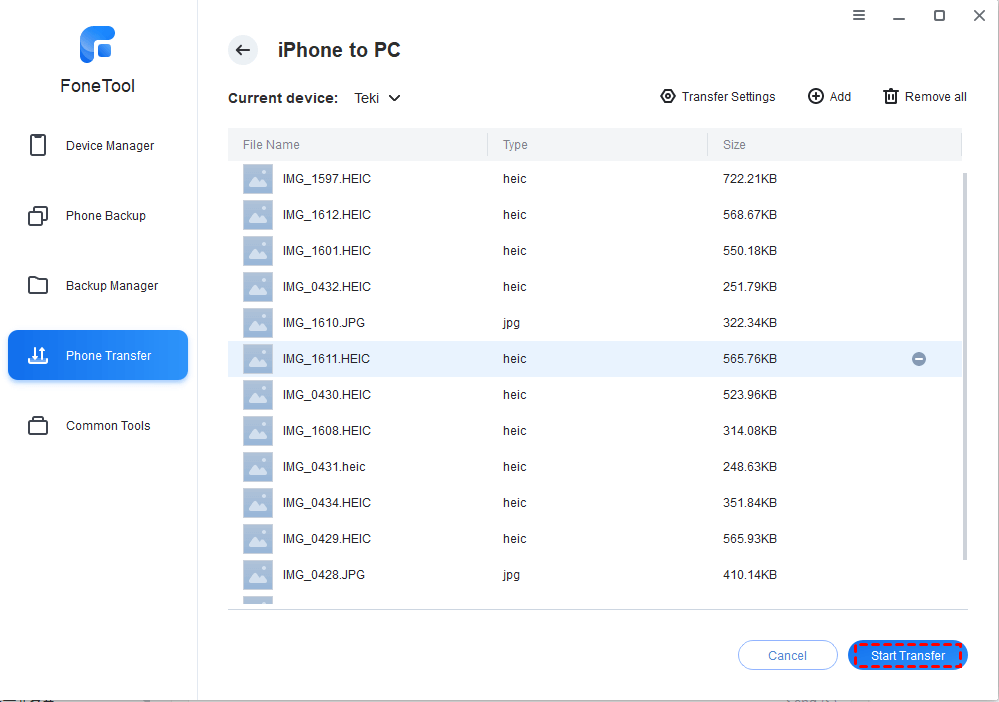
Task: Open the hamburger menu icon
Action: (859, 15)
